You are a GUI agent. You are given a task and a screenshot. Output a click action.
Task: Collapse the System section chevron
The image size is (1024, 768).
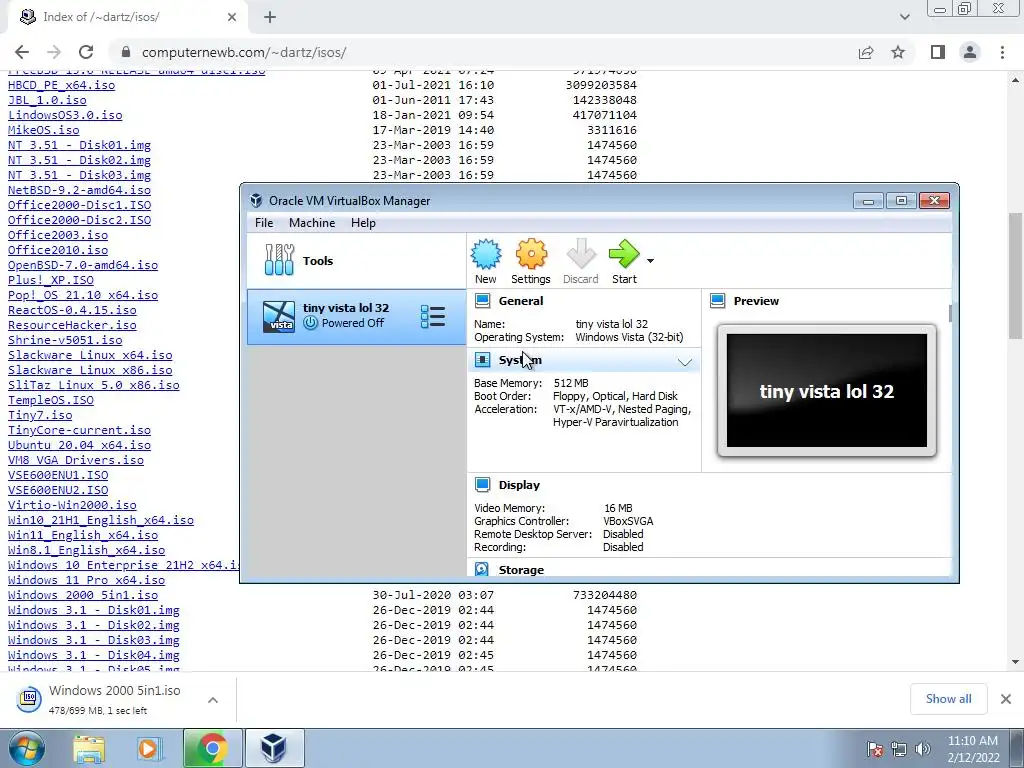684,362
